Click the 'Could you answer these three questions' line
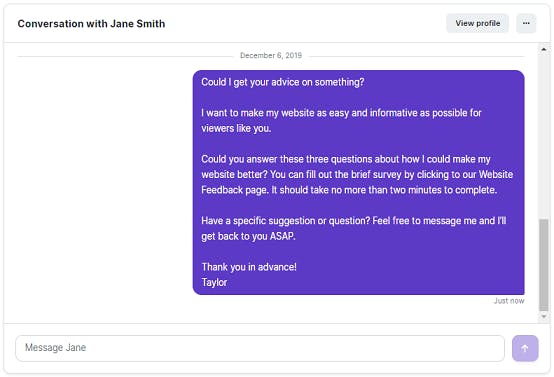 346,159
